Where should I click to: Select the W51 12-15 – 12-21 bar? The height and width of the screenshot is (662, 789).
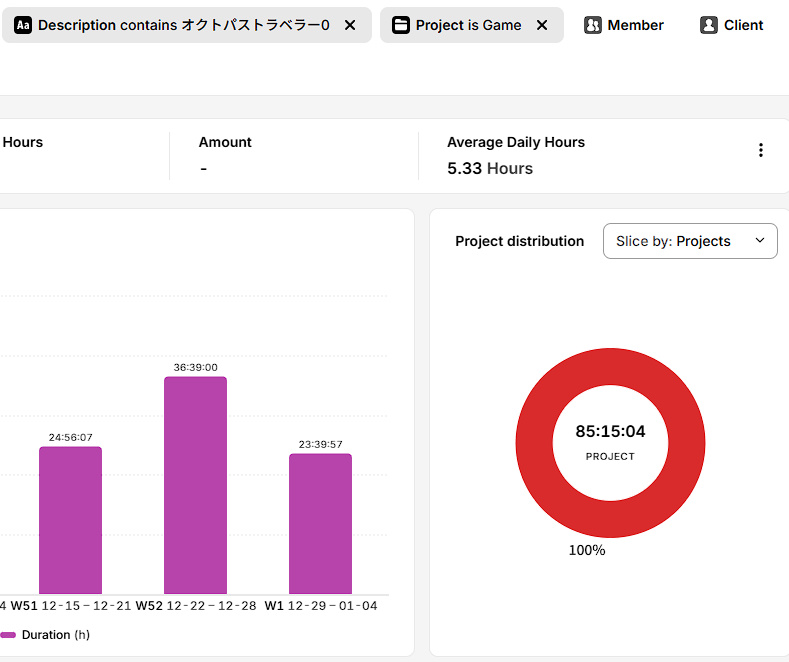[x=70, y=520]
